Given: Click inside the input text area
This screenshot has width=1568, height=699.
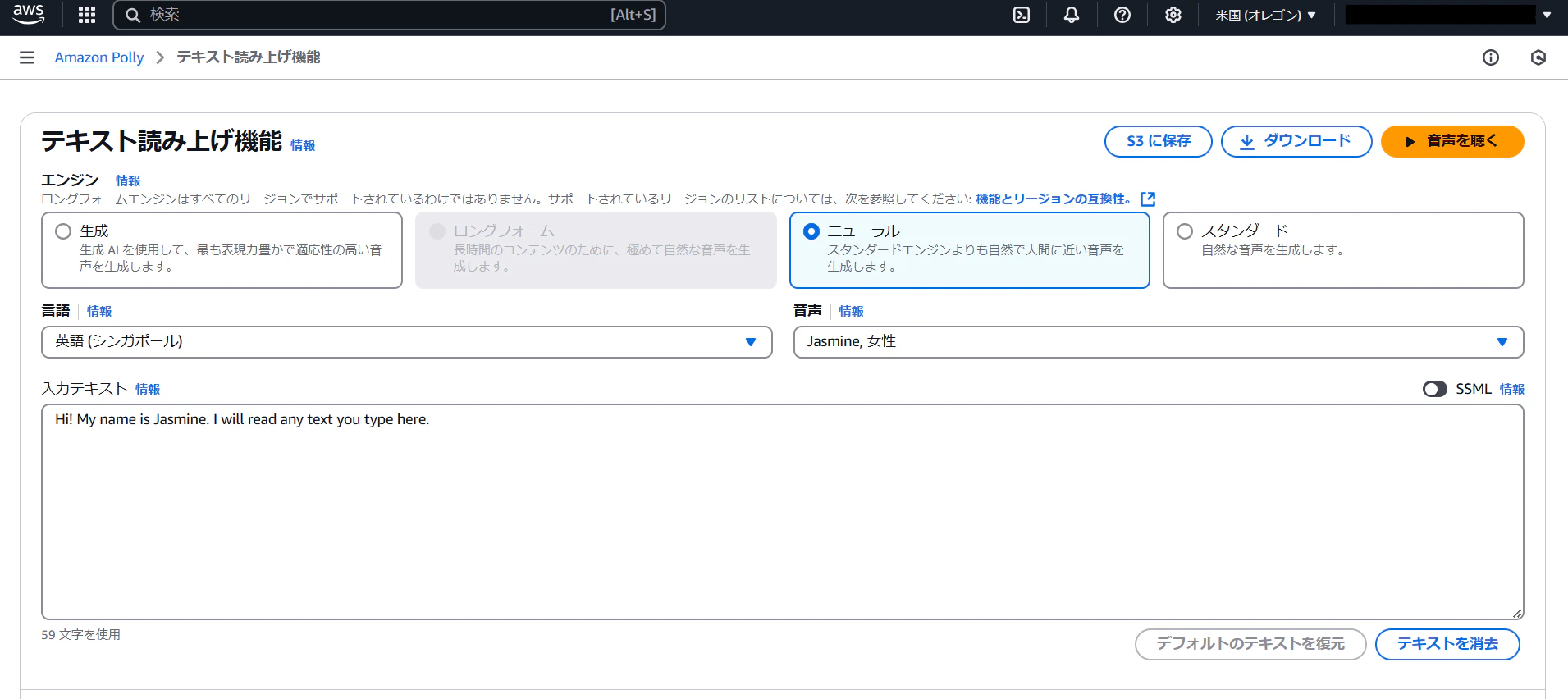Looking at the screenshot, I should coord(783,512).
